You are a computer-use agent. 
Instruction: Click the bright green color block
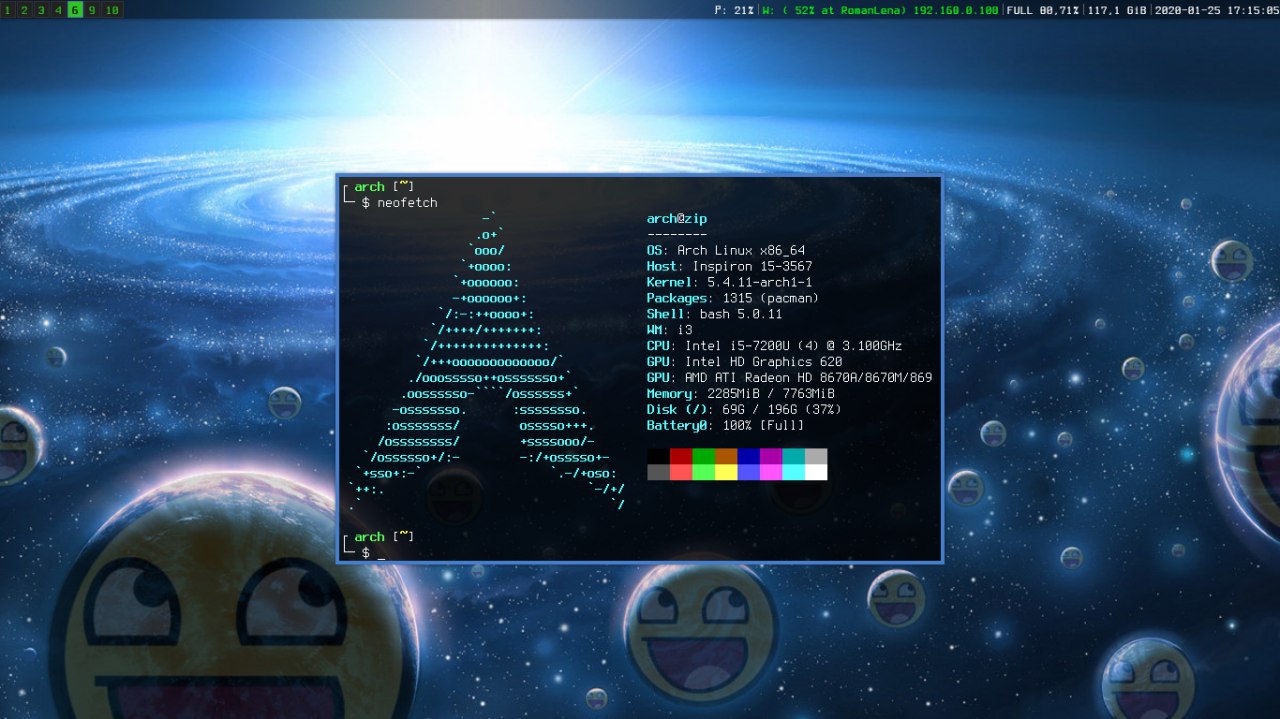(703, 472)
